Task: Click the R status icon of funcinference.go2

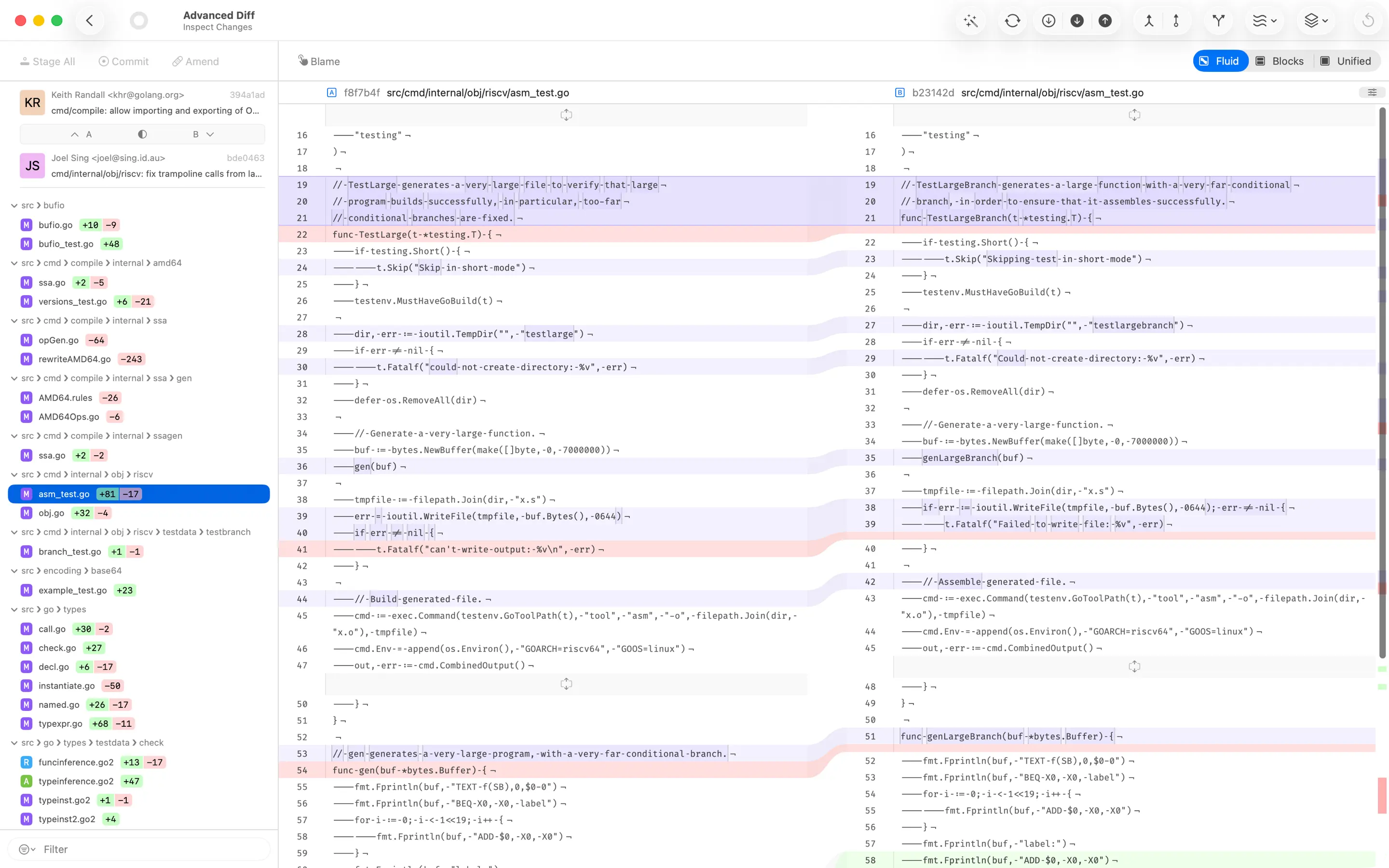Action: 27,762
